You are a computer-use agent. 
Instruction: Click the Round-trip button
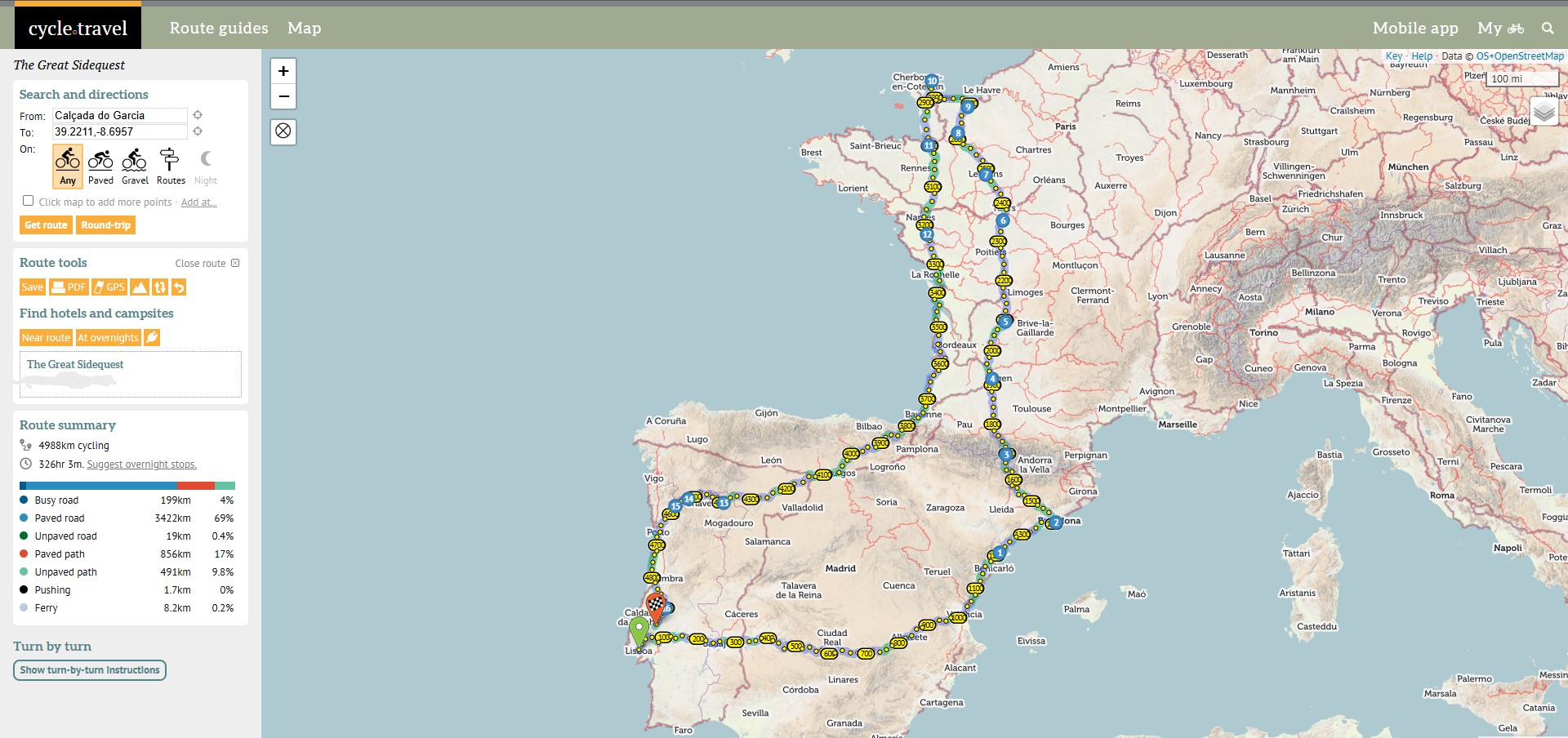(x=105, y=225)
